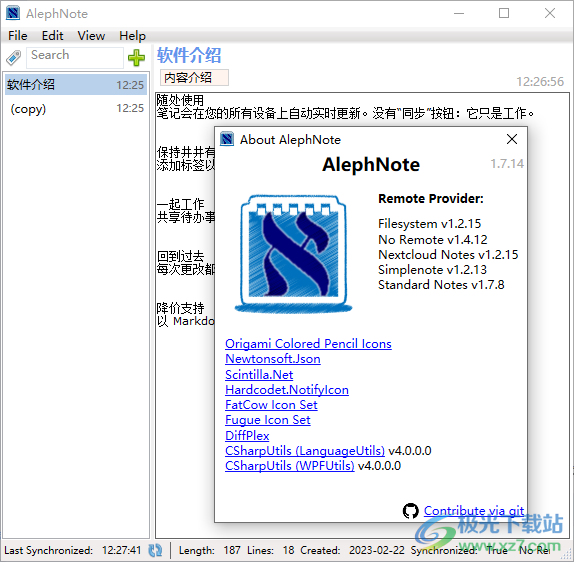Image resolution: width=574 pixels, height=562 pixels.
Task: Click the tag filter icon beside Search
Action: tap(14, 57)
